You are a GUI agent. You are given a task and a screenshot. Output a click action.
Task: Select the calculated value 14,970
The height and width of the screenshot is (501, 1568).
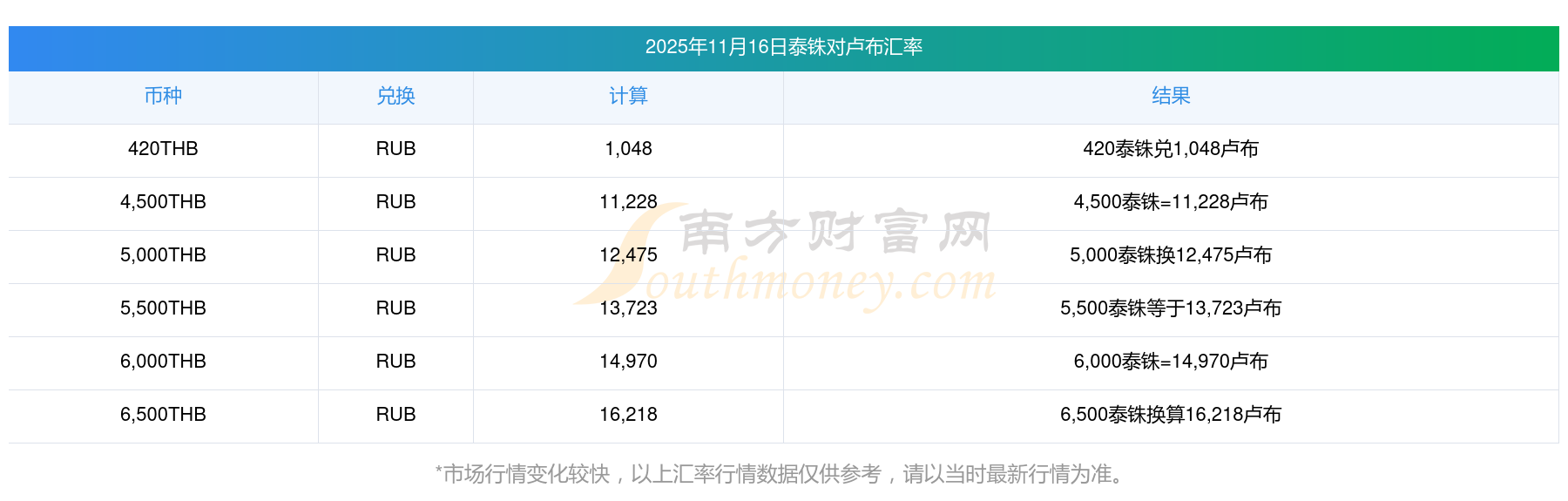[x=628, y=362]
